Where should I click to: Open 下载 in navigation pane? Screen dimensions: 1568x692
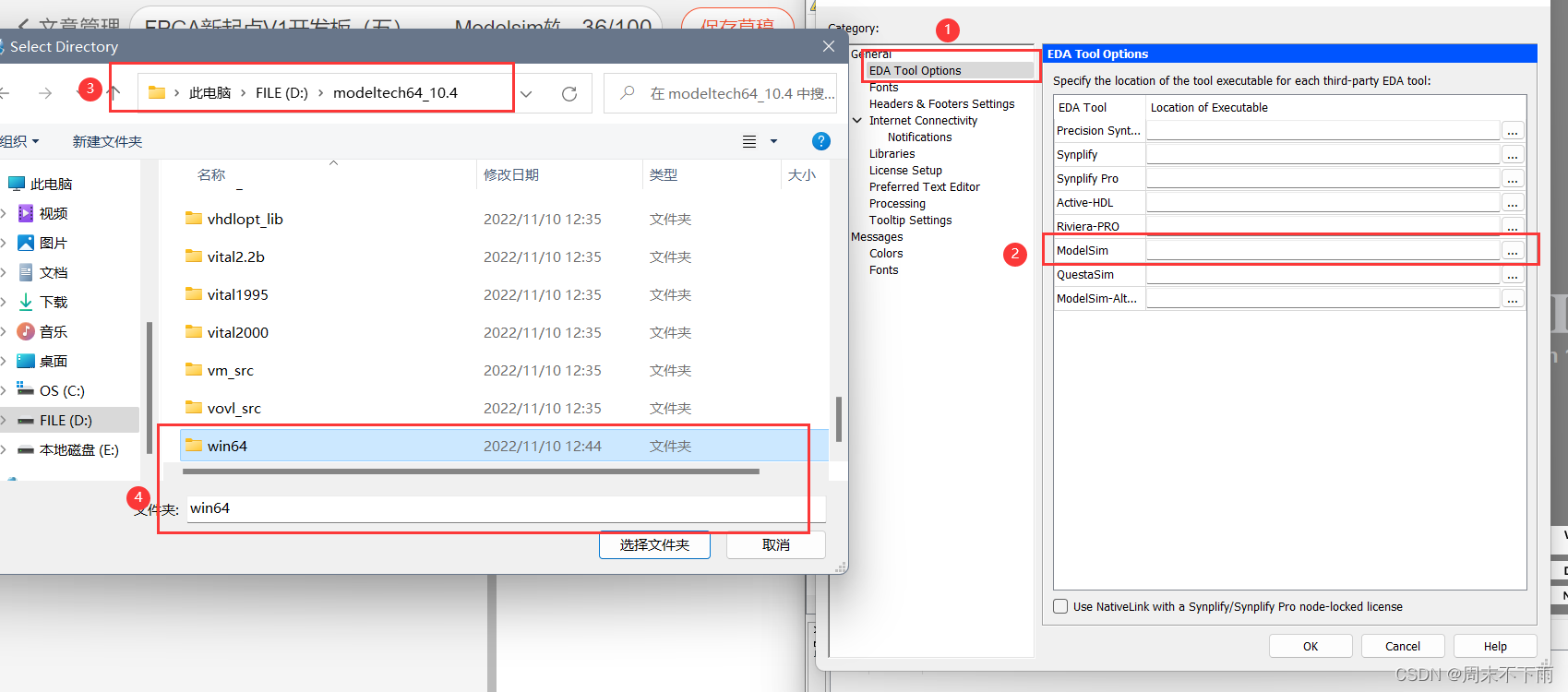tap(54, 302)
